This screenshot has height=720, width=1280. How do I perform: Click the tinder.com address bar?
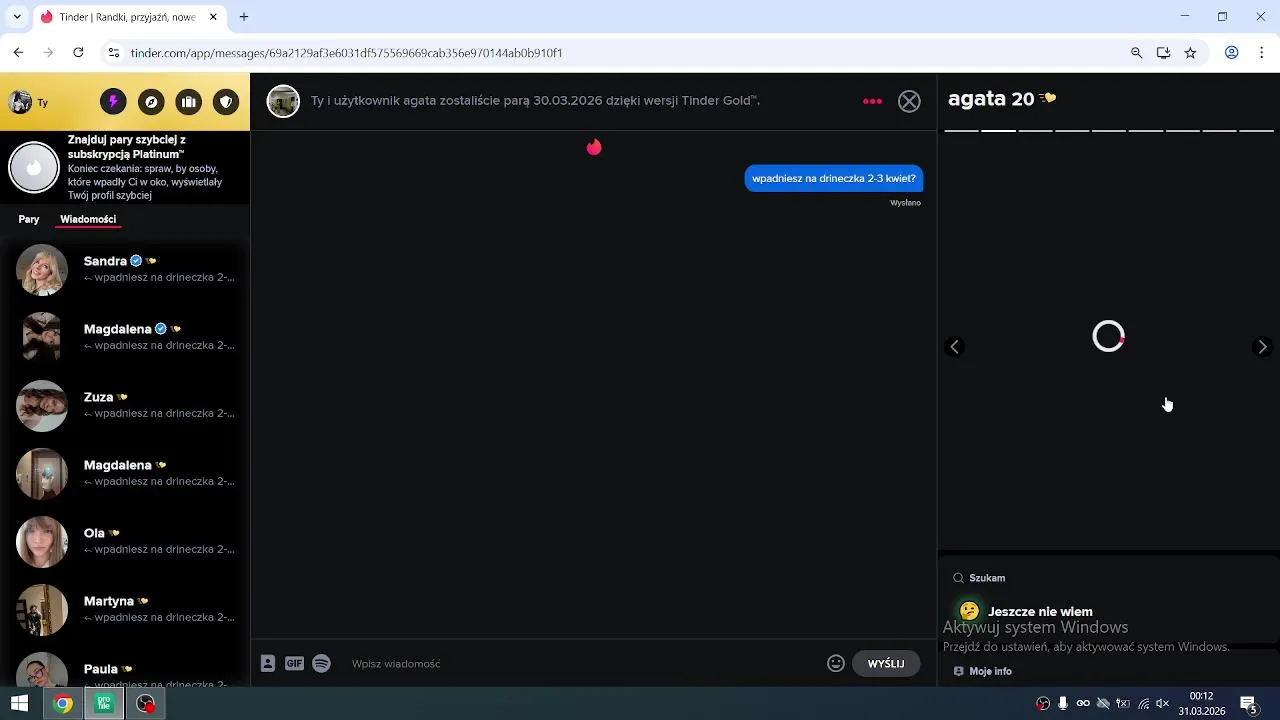pos(620,53)
